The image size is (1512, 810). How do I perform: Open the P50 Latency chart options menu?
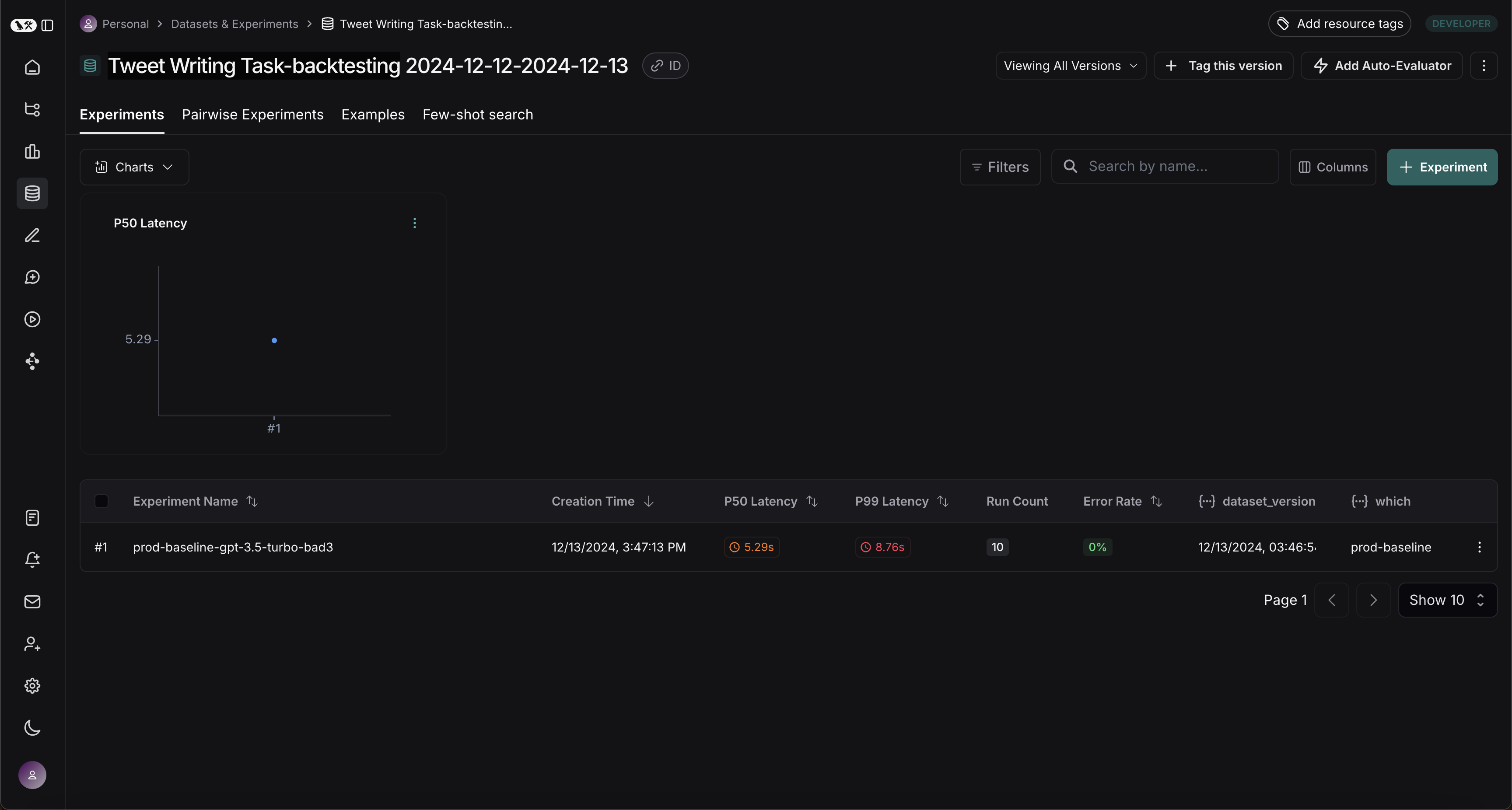coord(414,223)
